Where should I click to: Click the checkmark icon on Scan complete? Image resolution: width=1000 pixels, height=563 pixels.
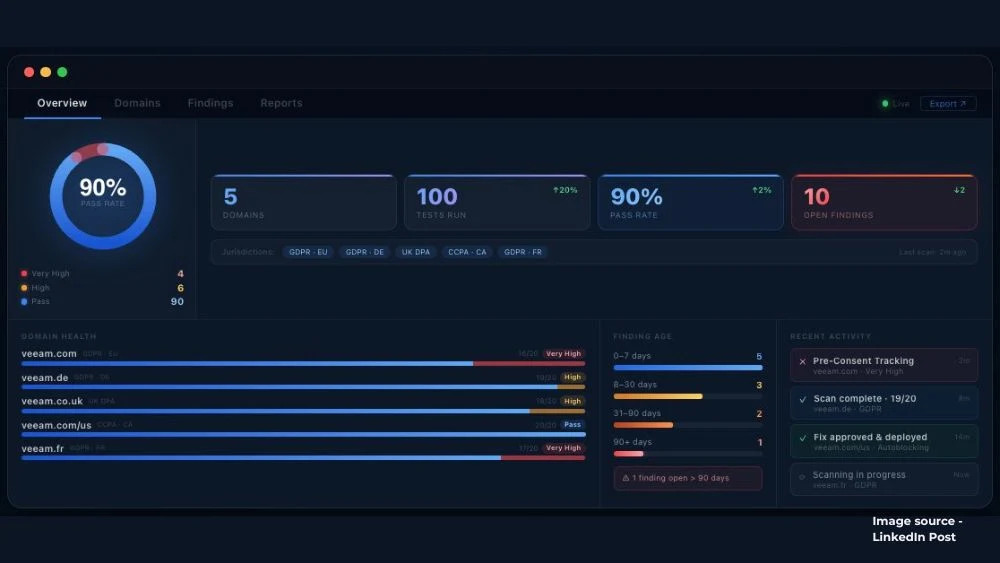pos(802,400)
